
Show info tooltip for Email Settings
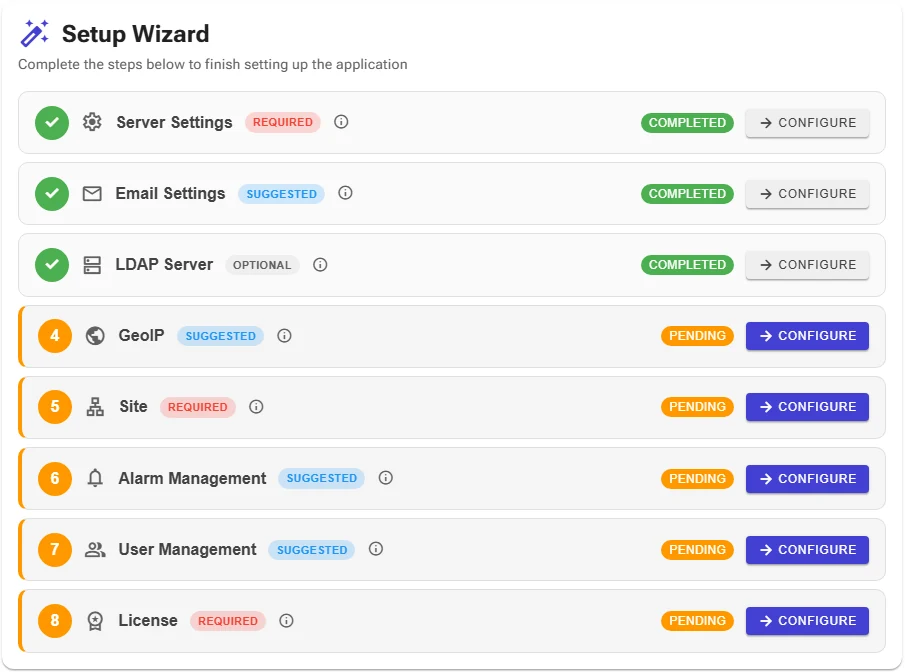345,193
